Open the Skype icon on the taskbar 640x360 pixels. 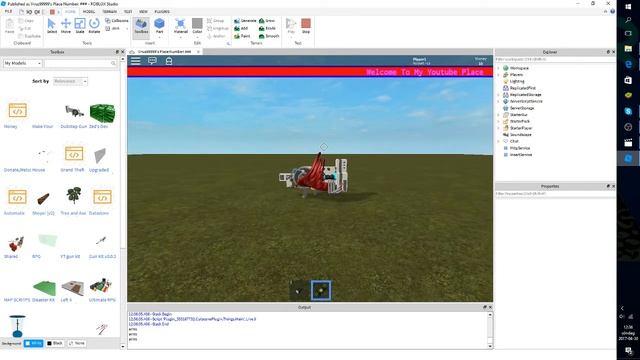(x=628, y=111)
